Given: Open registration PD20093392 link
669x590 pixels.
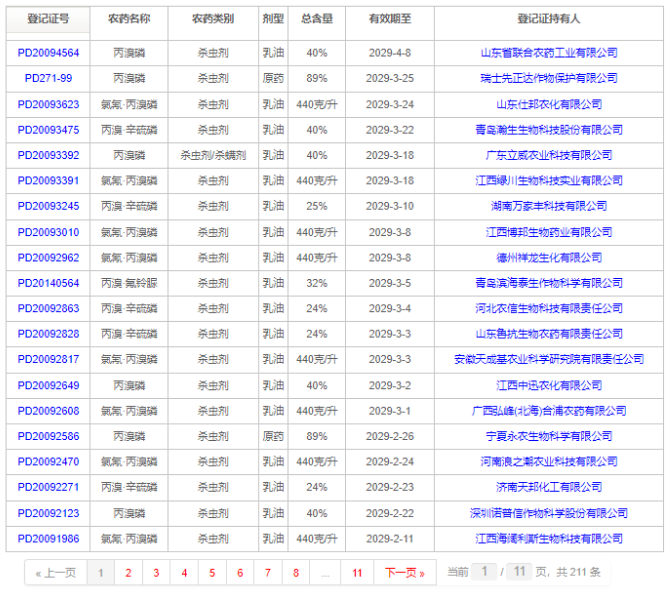Looking at the screenshot, I should point(48,155).
